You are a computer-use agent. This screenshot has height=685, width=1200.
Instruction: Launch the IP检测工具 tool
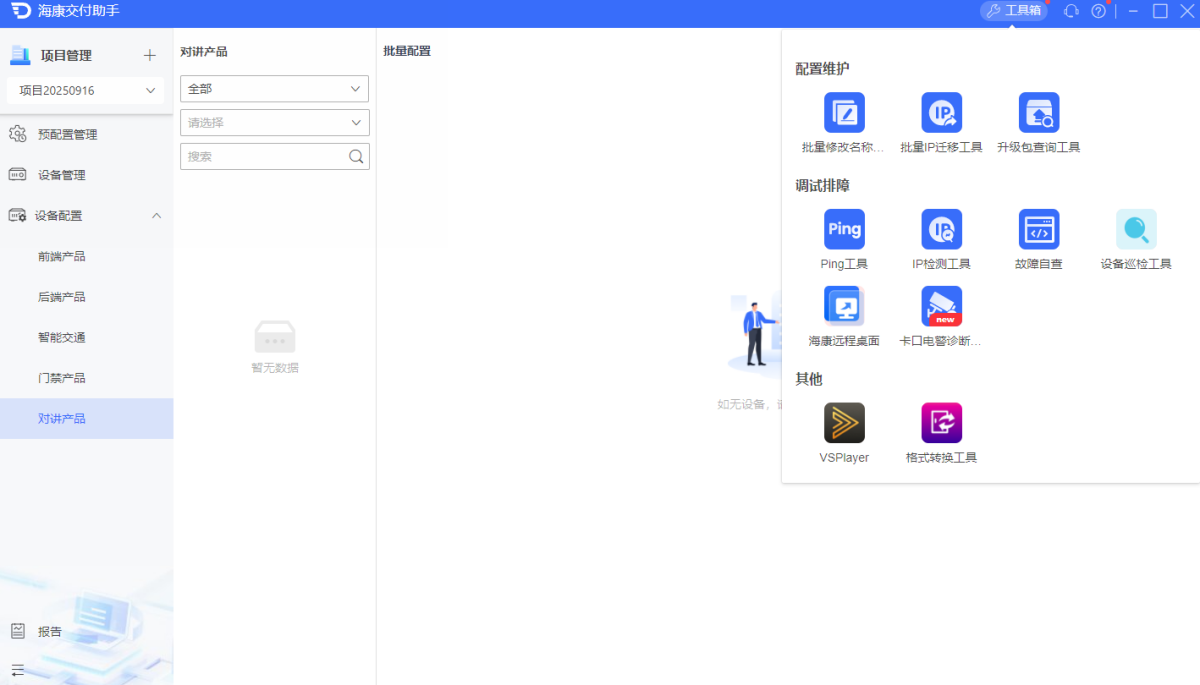[x=941, y=230]
